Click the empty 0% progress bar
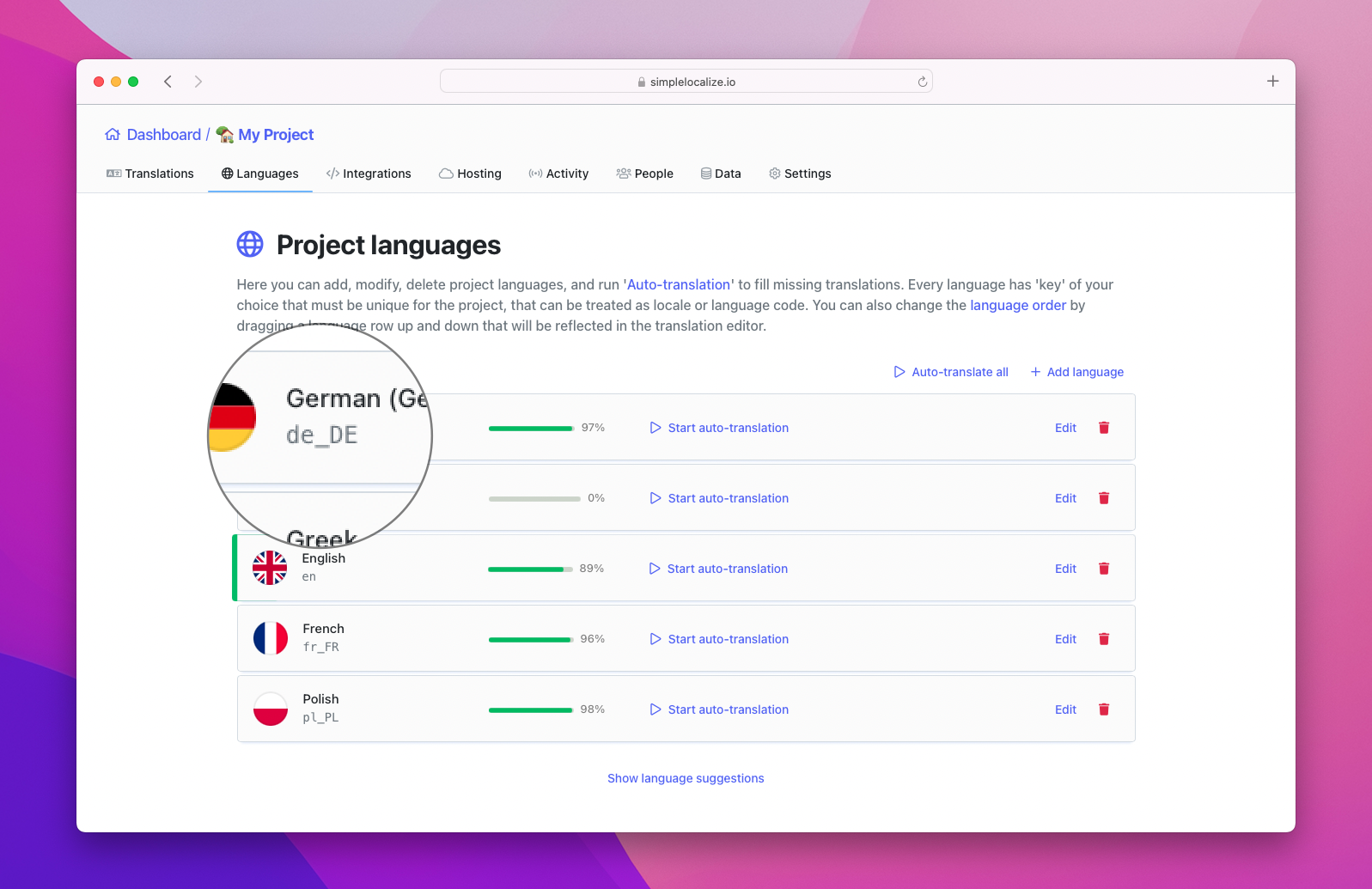Screen dimensions: 1372x889 pos(534,498)
